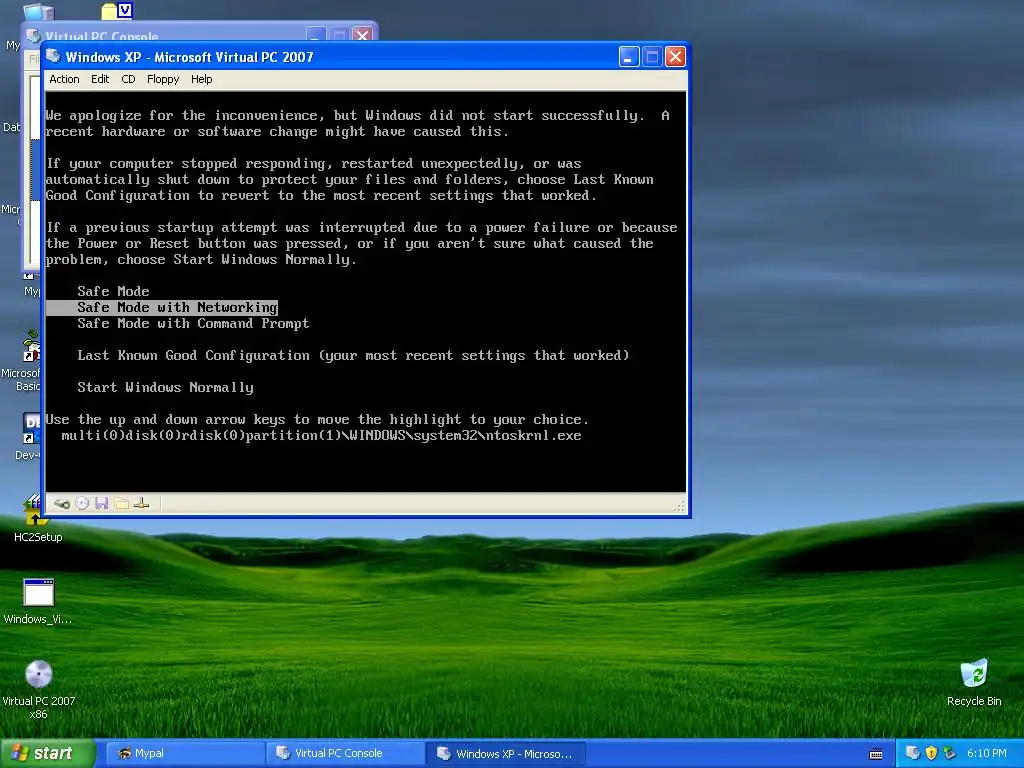Select Safe Mode with Networking option

[162, 307]
